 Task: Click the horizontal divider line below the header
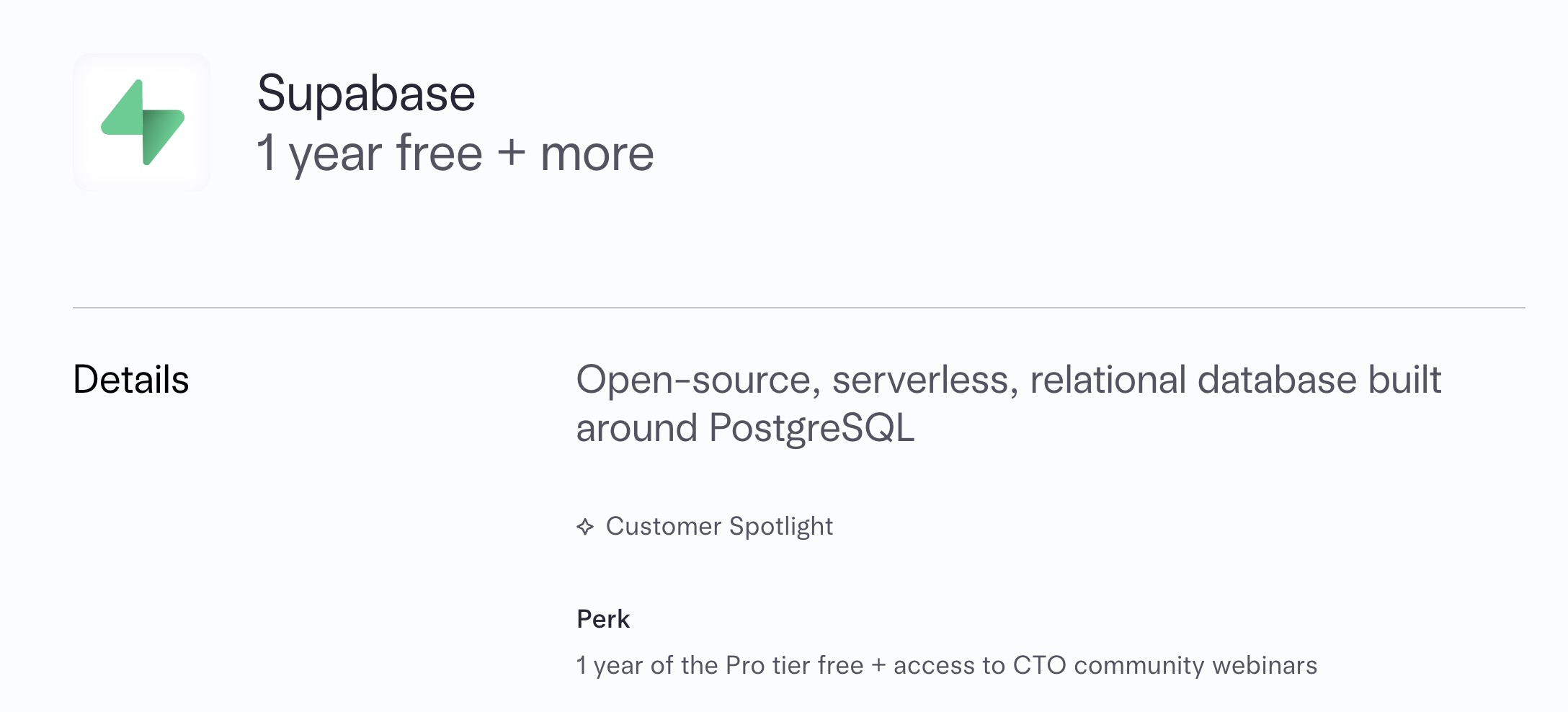tap(798, 308)
